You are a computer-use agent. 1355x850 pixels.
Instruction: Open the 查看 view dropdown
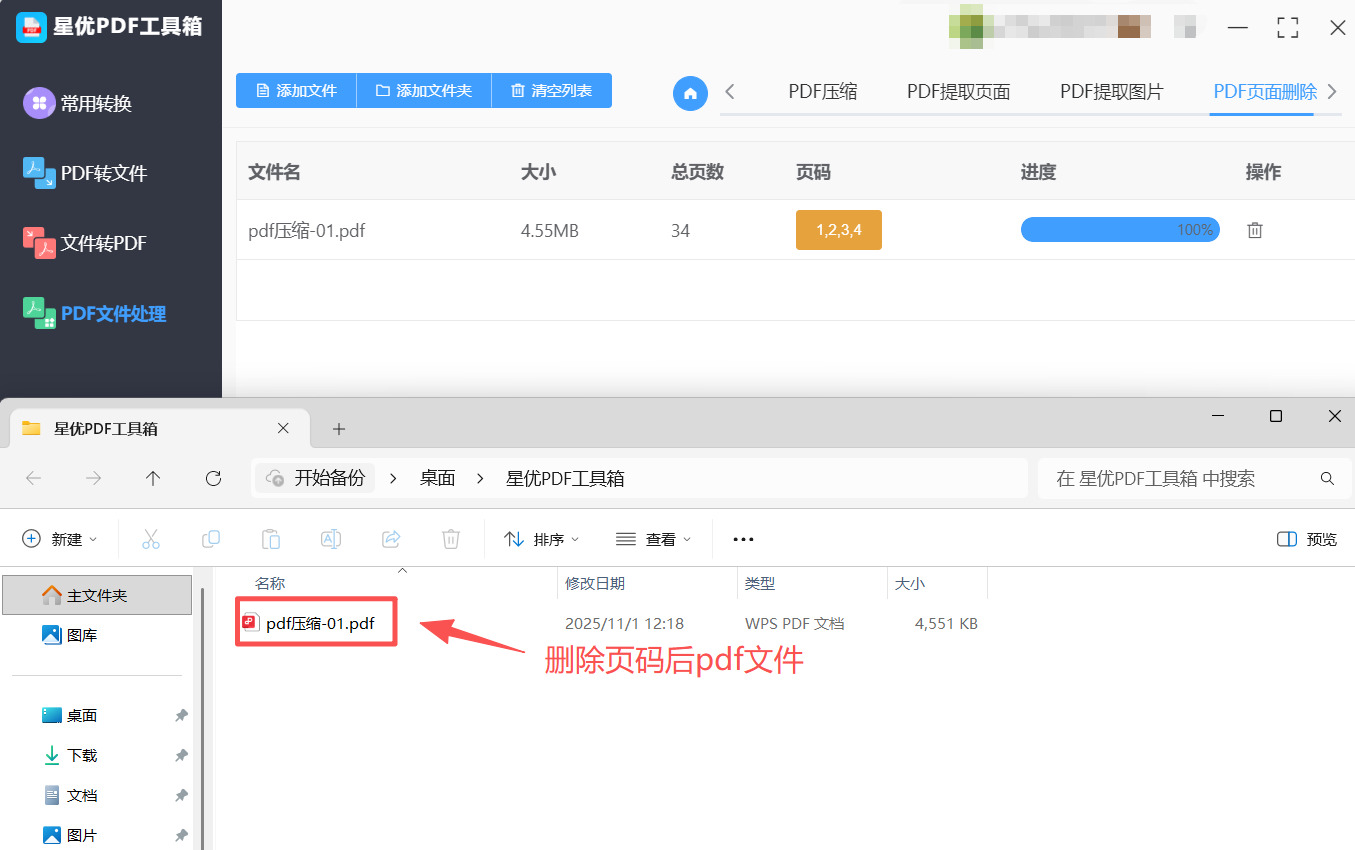654,539
